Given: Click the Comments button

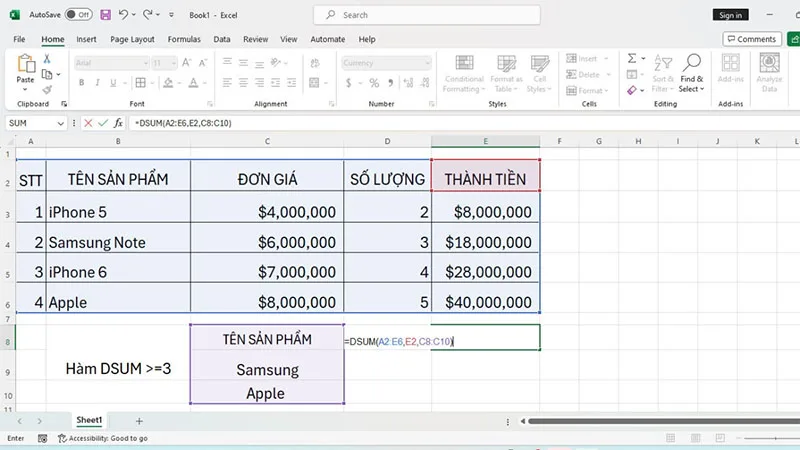Looking at the screenshot, I should [752, 39].
